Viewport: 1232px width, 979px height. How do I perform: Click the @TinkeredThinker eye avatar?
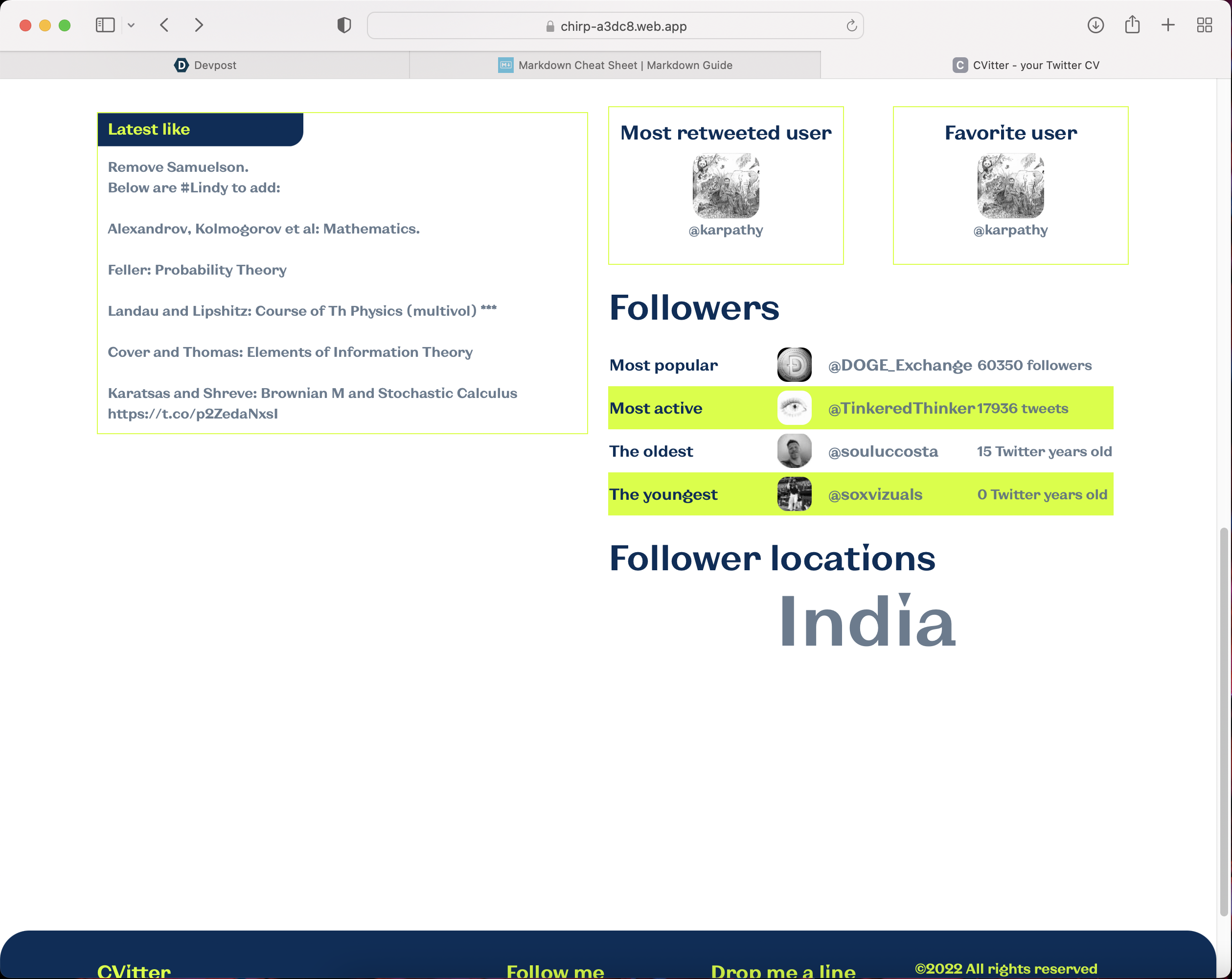pyautogui.click(x=794, y=408)
